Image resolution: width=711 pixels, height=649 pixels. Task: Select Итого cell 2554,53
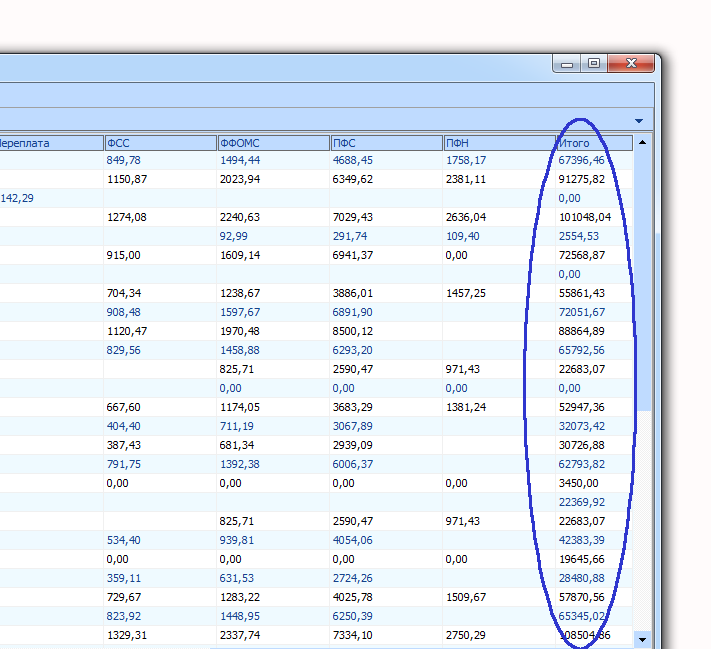(x=594, y=236)
